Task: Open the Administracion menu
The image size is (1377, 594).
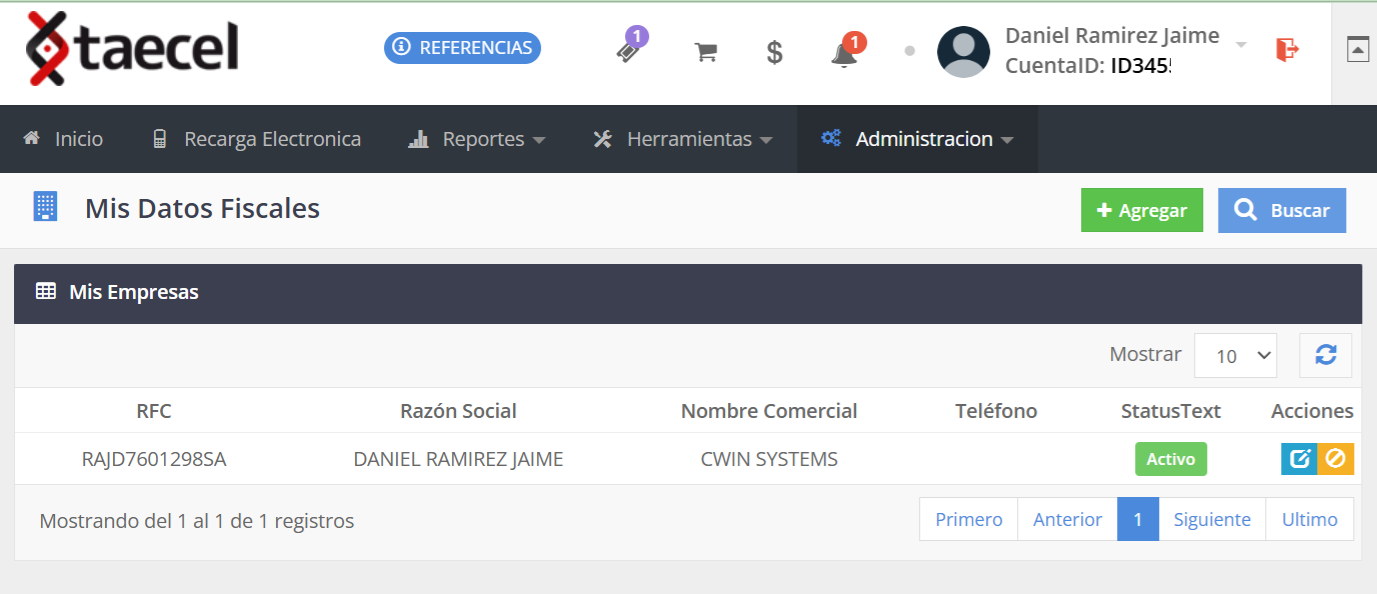Action: click(917, 139)
